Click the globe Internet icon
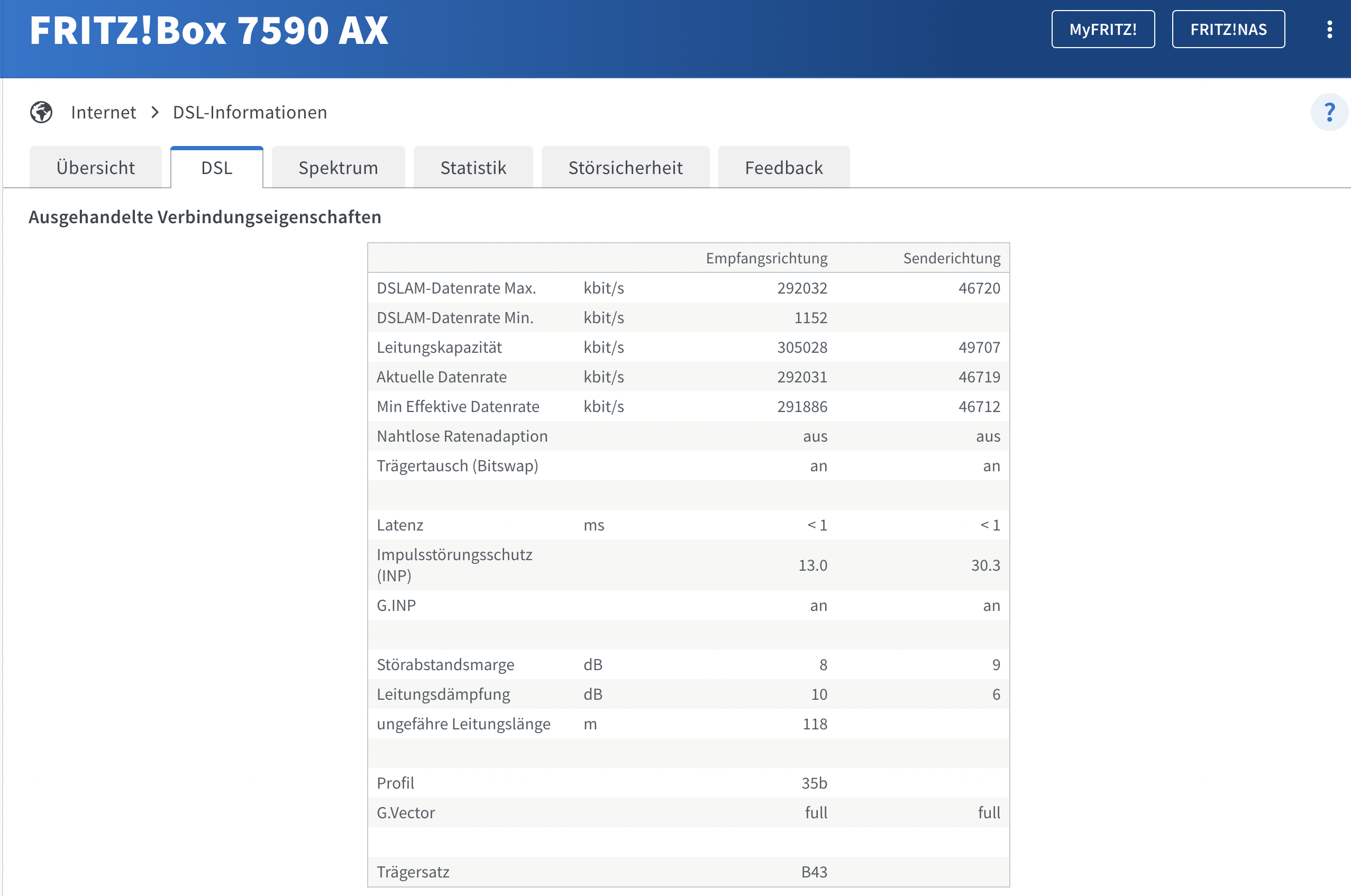 41,112
